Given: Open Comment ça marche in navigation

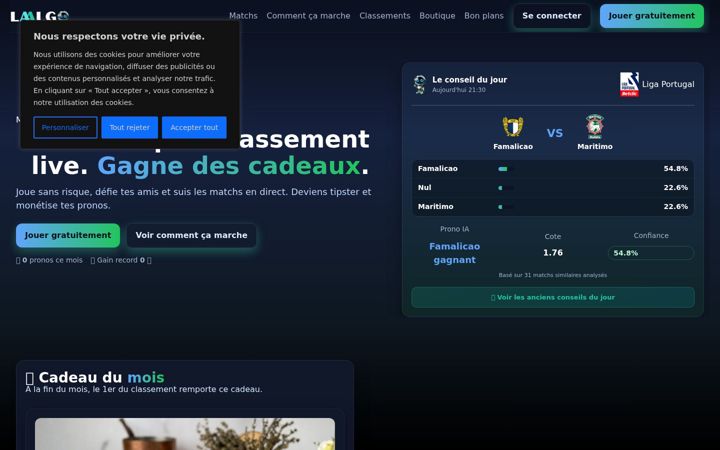Looking at the screenshot, I should pos(308,16).
